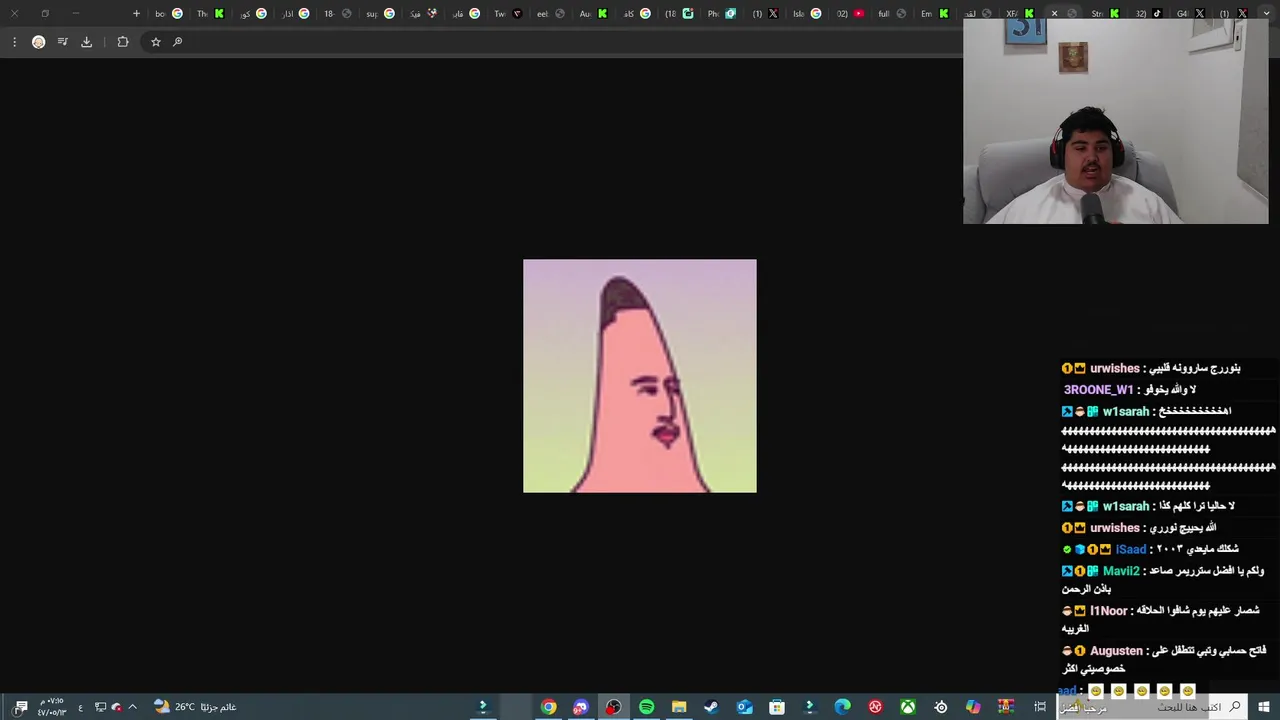Click chat username Augusten

pyautogui.click(x=1116, y=651)
